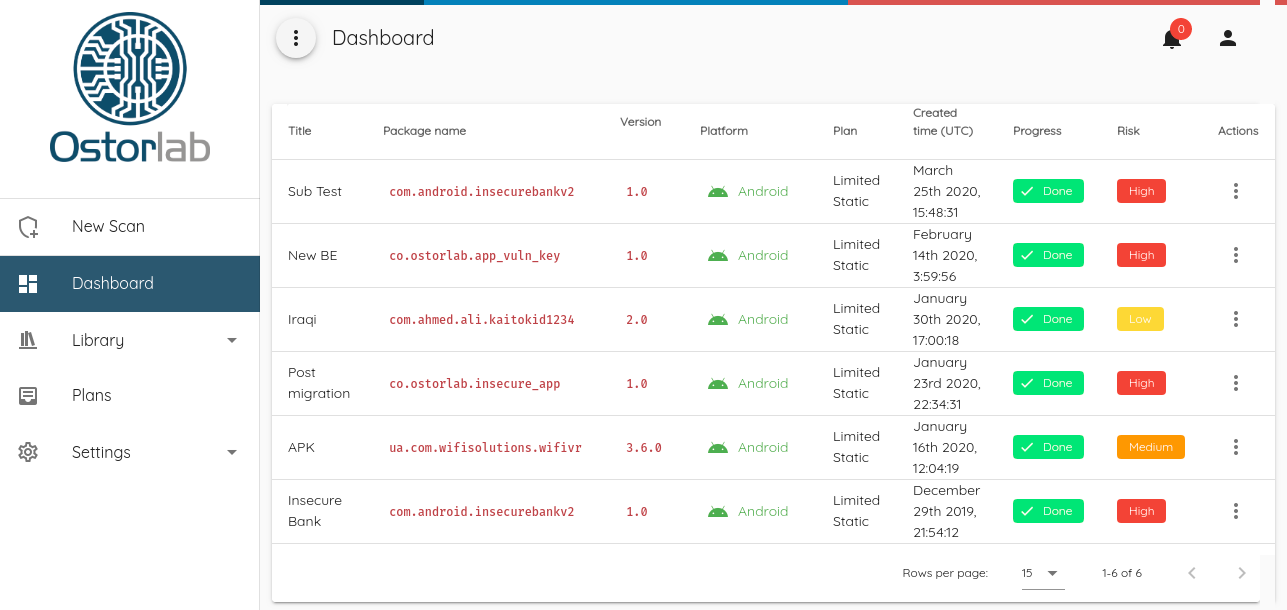Select Dashboard in the sidebar

[x=130, y=284]
